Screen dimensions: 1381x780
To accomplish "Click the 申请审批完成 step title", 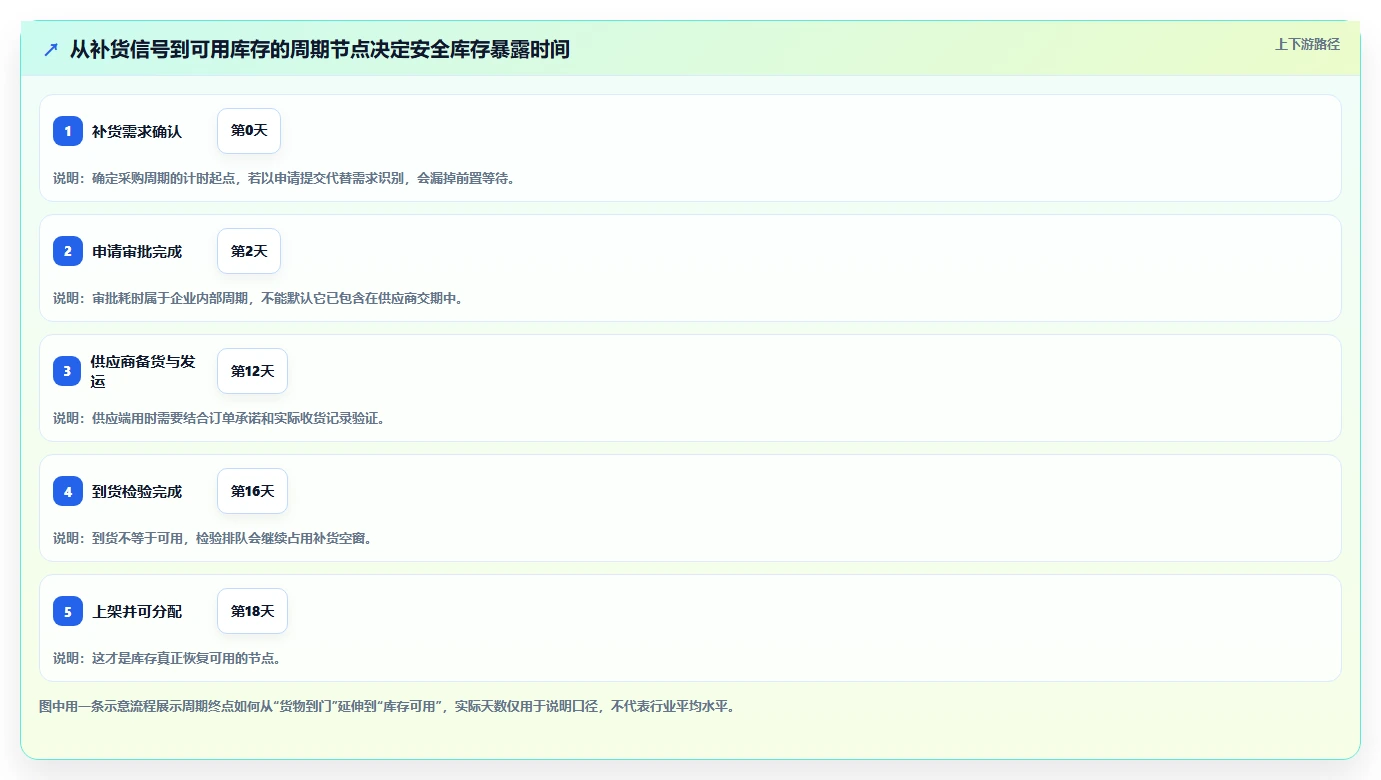I will pos(137,252).
